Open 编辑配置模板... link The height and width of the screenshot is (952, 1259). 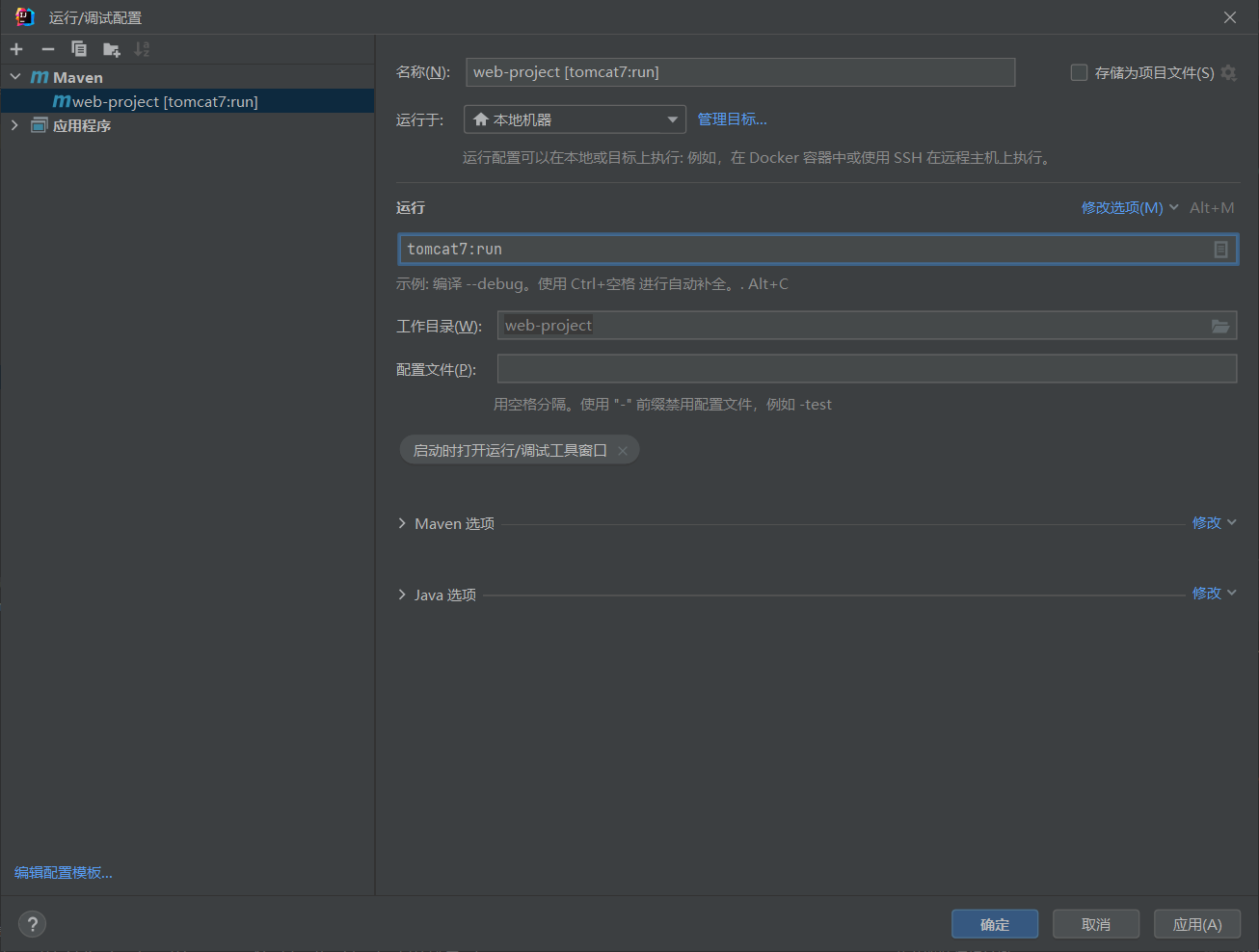(x=64, y=872)
